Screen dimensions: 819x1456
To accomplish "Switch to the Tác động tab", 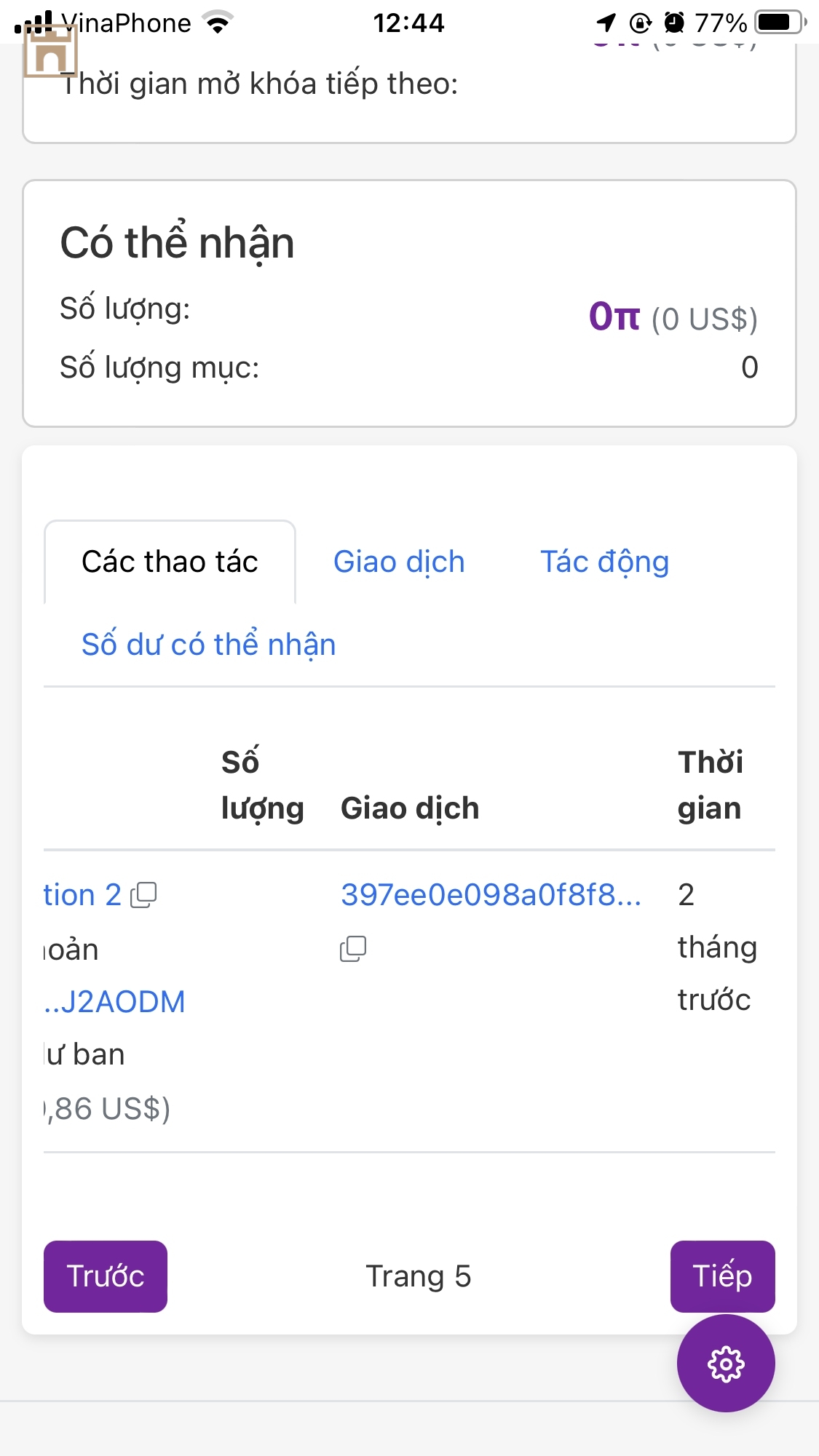I will [604, 562].
